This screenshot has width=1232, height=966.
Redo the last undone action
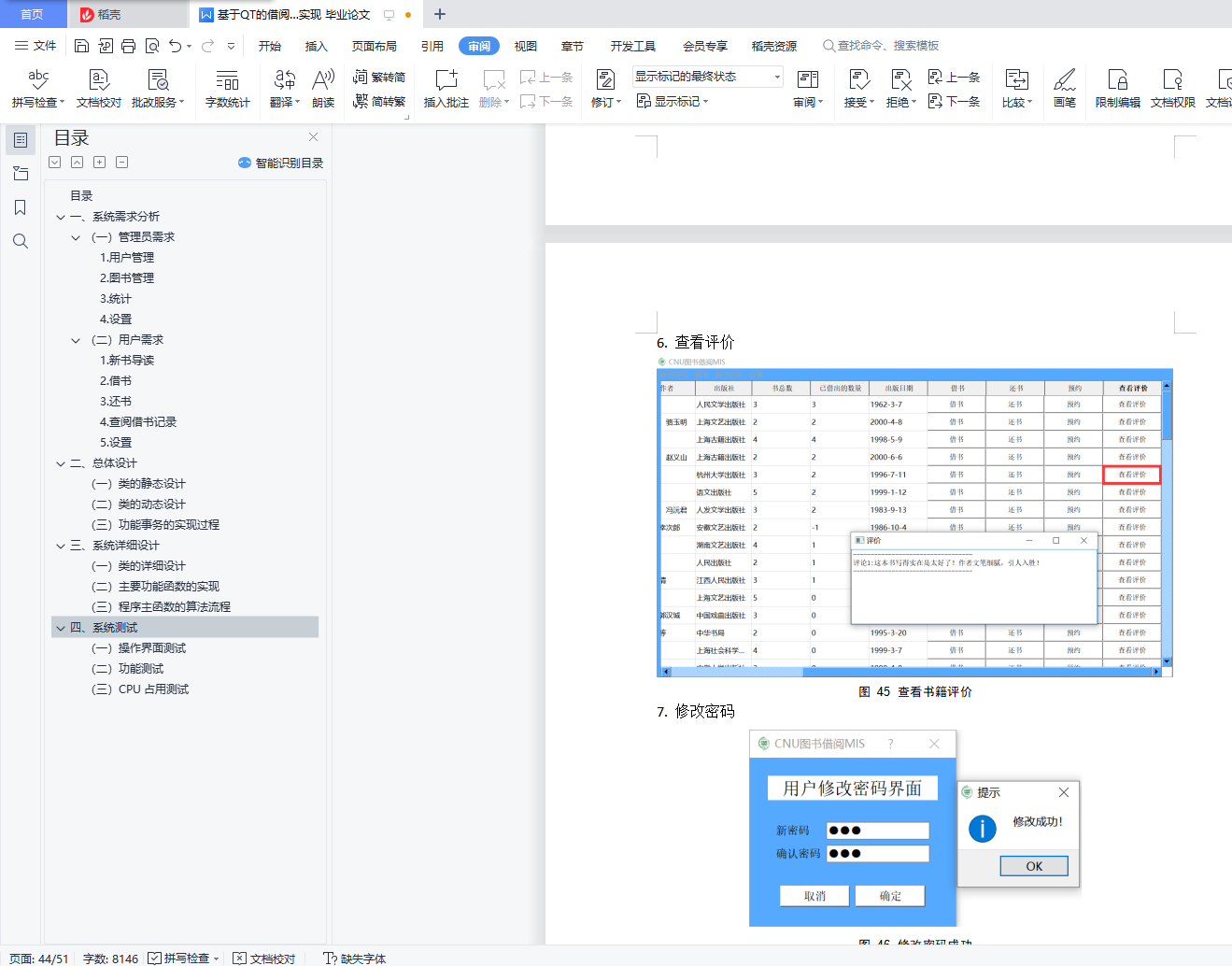pos(207,46)
